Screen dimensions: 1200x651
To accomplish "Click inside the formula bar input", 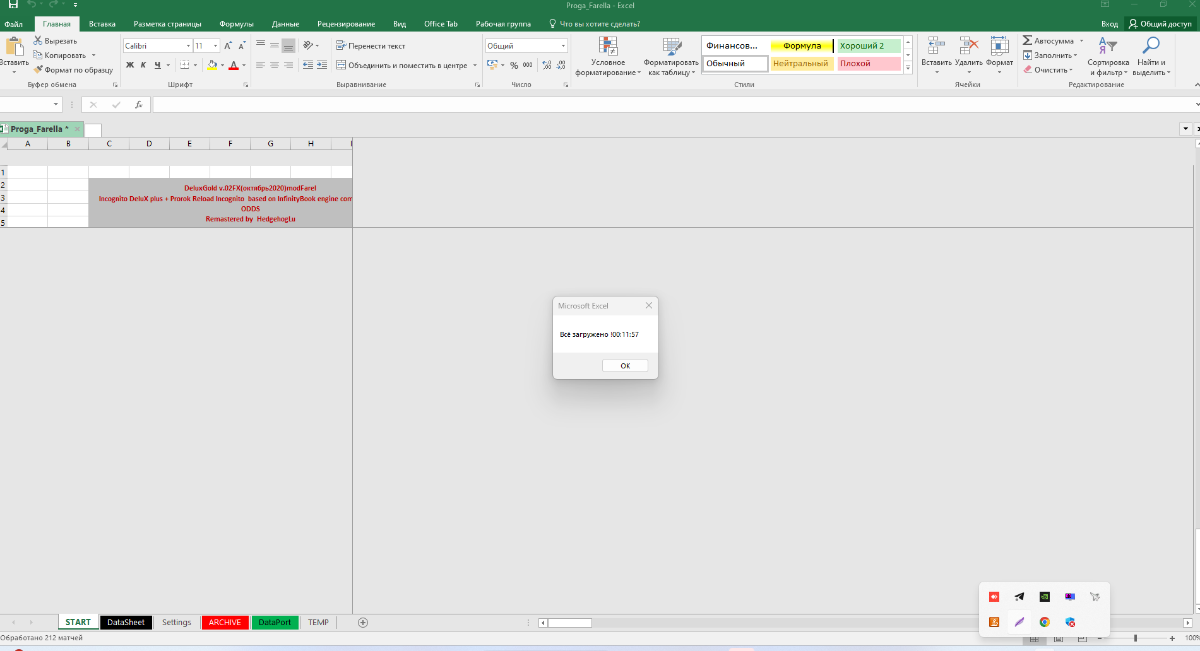I will pyautogui.click(x=672, y=104).
